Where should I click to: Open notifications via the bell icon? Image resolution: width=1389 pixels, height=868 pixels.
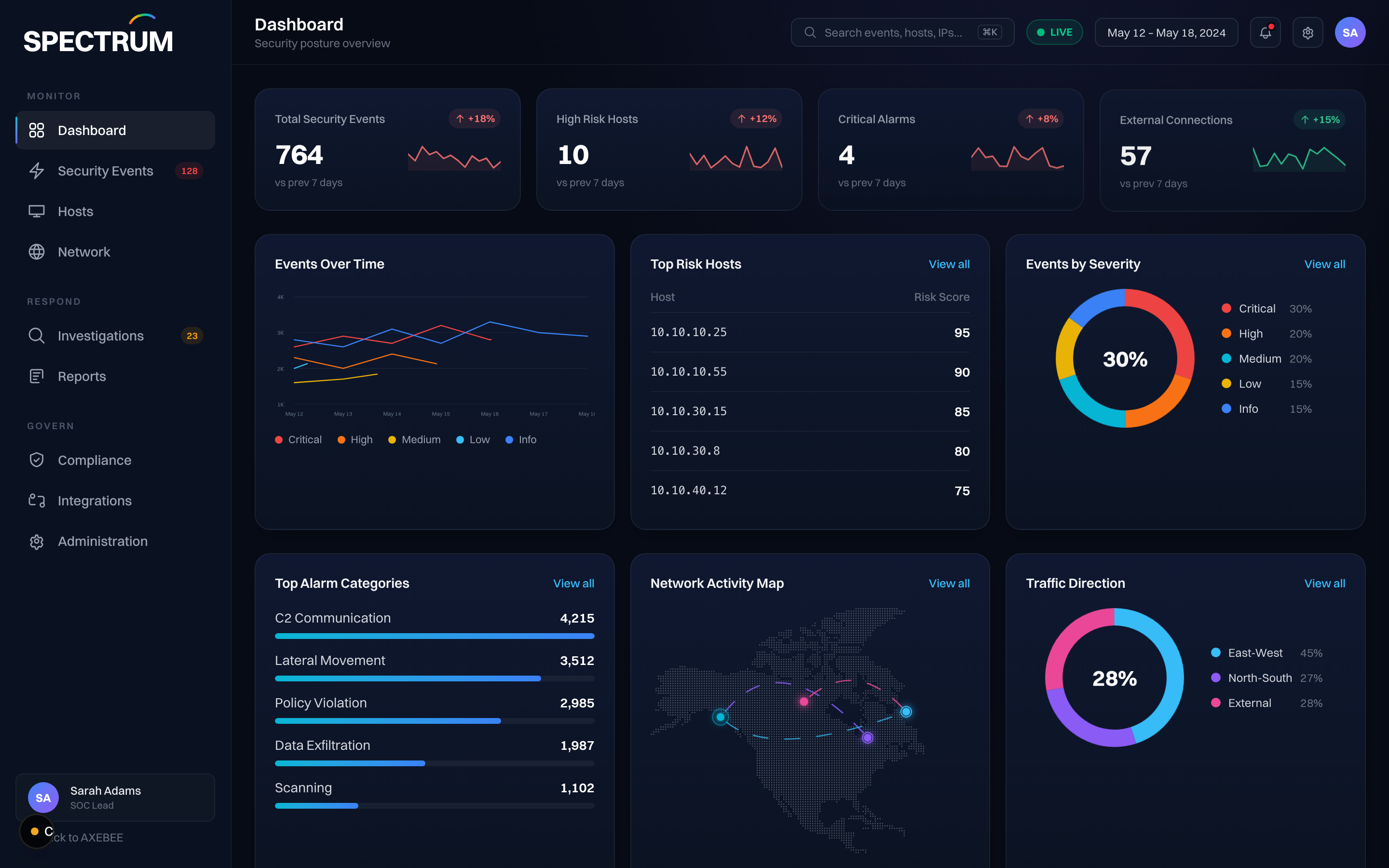1265,33
